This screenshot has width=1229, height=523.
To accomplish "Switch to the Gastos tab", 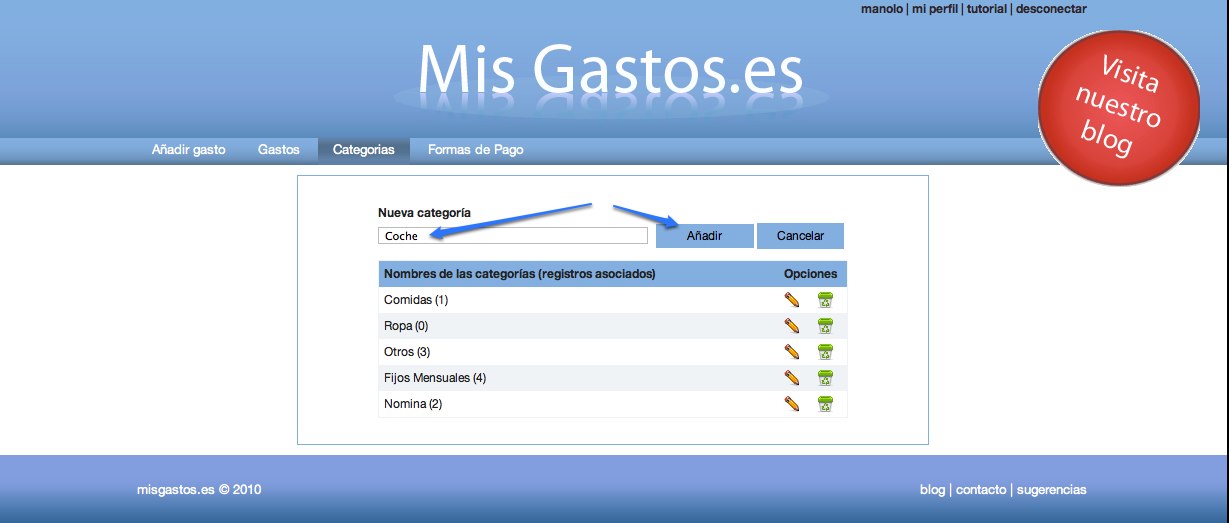I will [279, 150].
